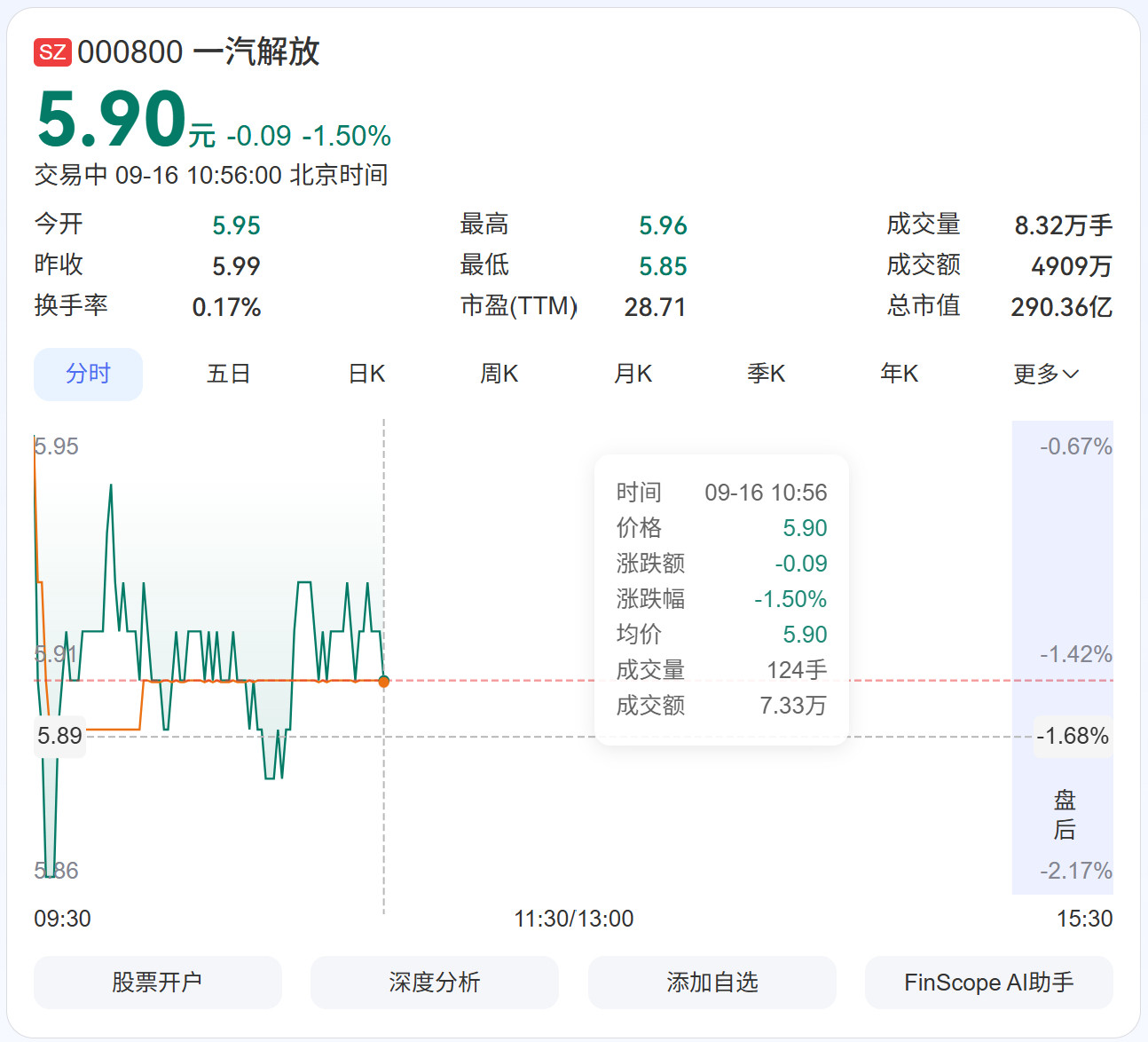Click the 股票开户 button
This screenshot has height=1042, width=1148.
[x=158, y=983]
